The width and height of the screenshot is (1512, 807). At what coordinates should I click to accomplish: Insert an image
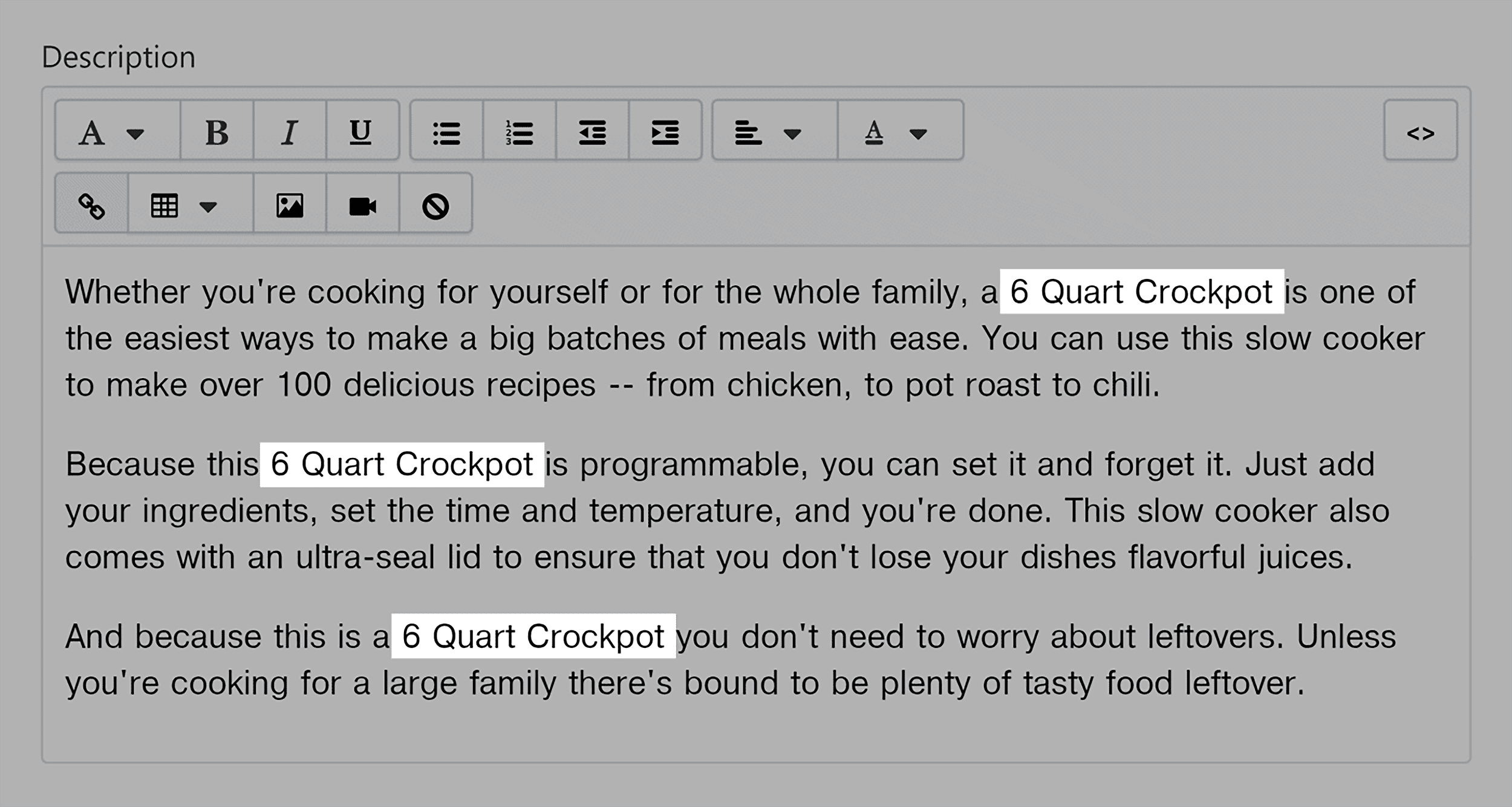pyautogui.click(x=290, y=203)
